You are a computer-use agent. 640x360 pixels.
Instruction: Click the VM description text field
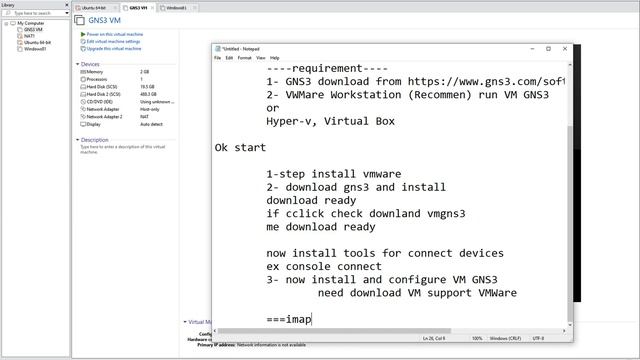pos(122,149)
